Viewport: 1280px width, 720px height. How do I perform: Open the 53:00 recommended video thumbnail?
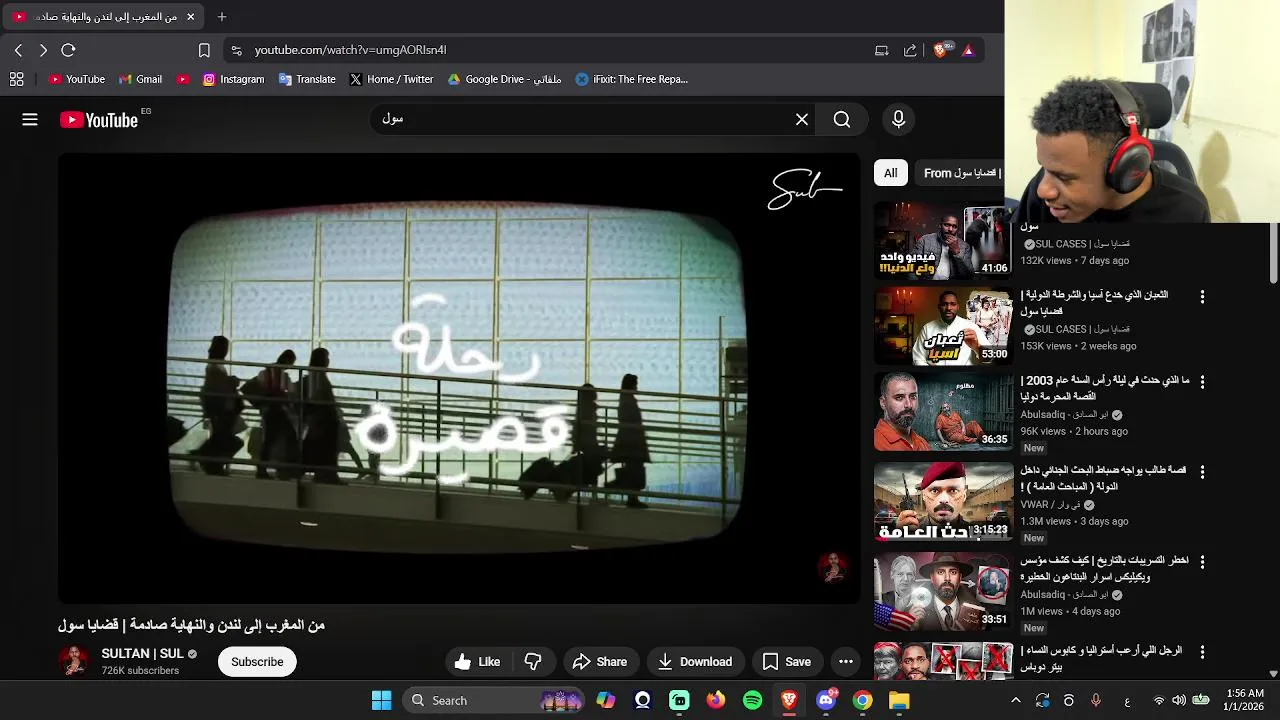click(943, 326)
